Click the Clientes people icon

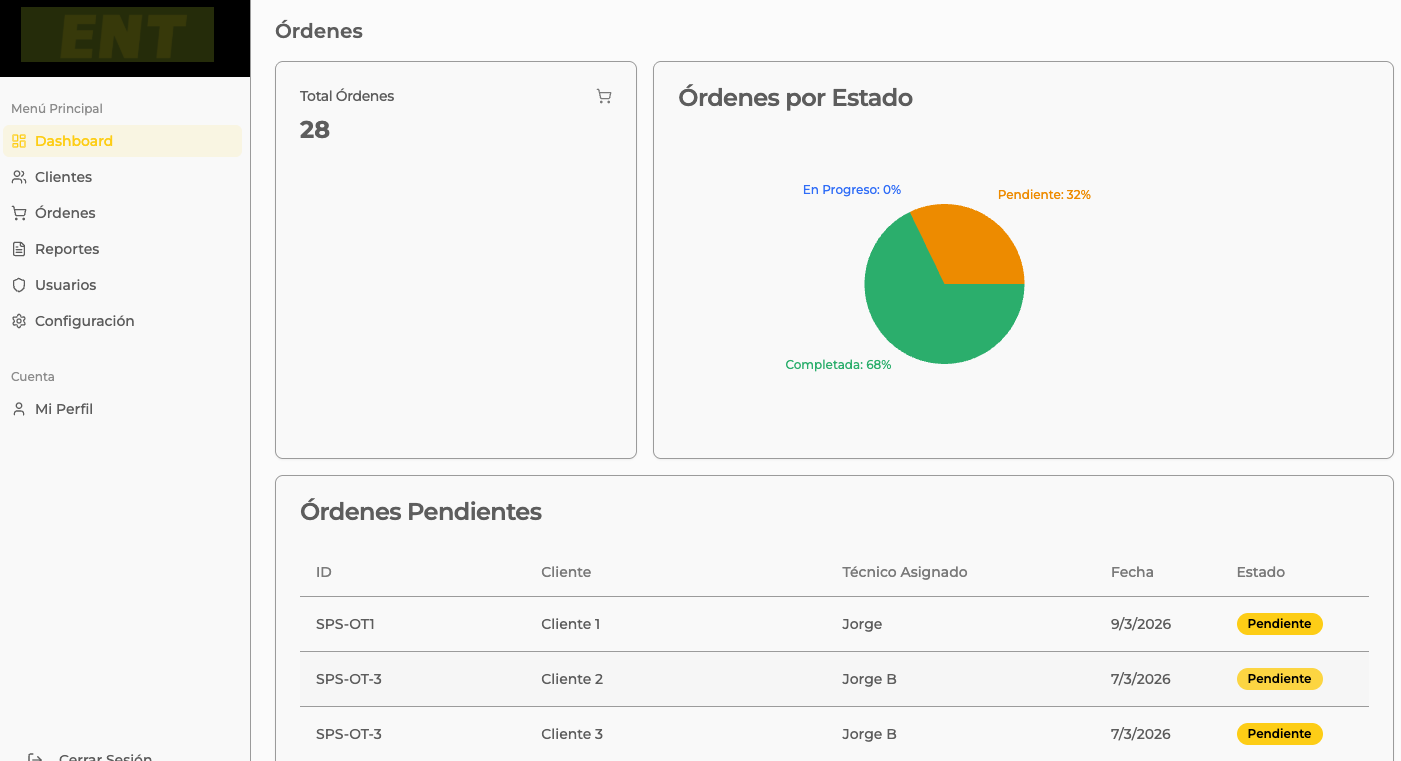pos(18,177)
